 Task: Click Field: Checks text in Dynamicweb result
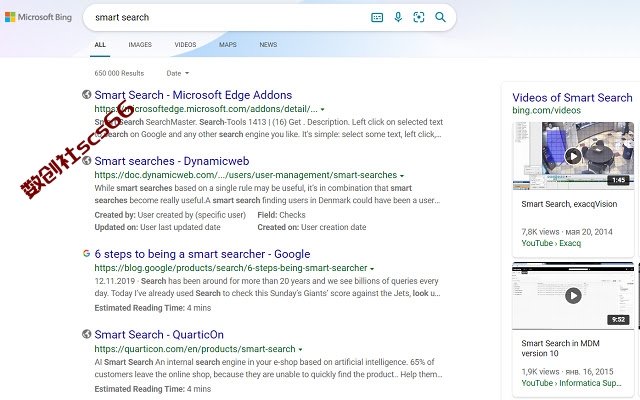pos(281,215)
